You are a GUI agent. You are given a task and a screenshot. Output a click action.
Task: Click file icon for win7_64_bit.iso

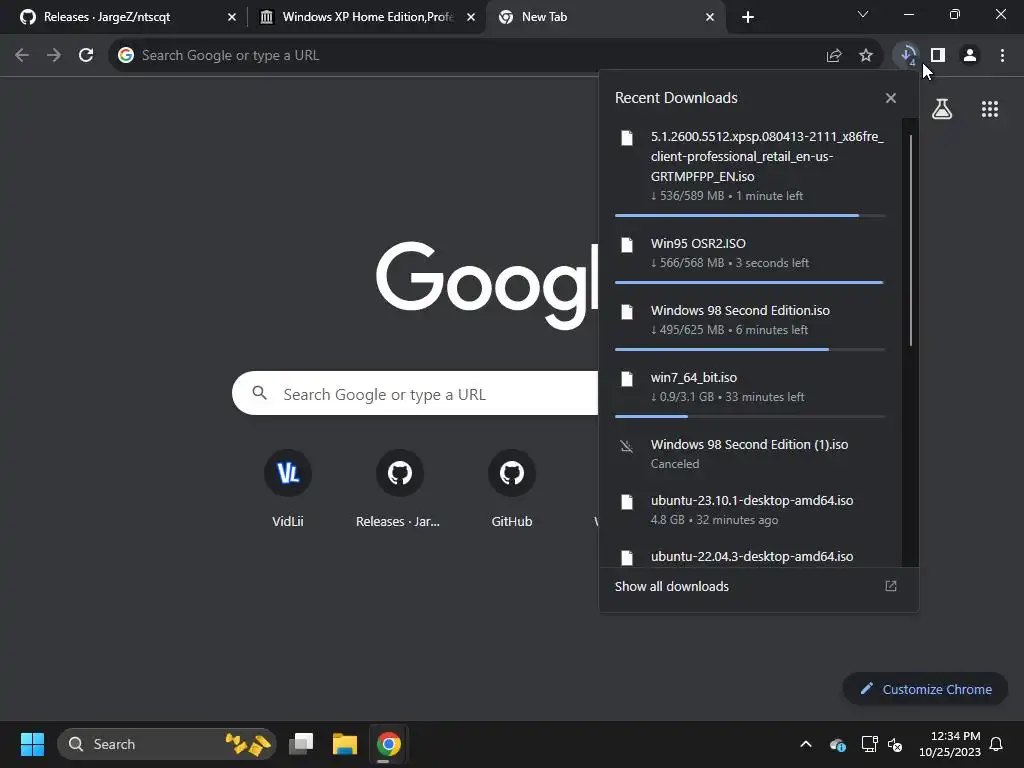tap(627, 379)
